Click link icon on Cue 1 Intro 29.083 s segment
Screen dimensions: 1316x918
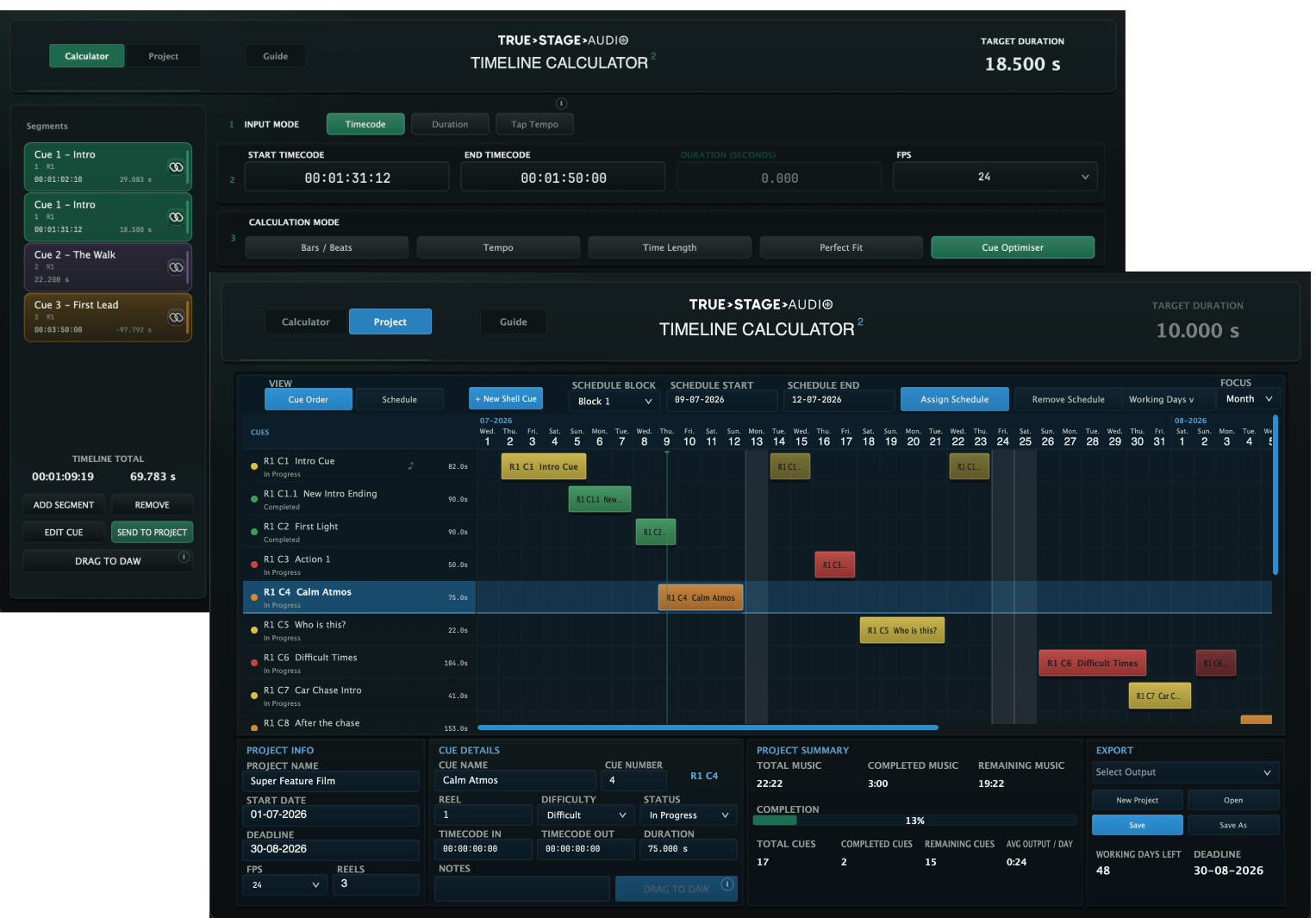point(176,167)
